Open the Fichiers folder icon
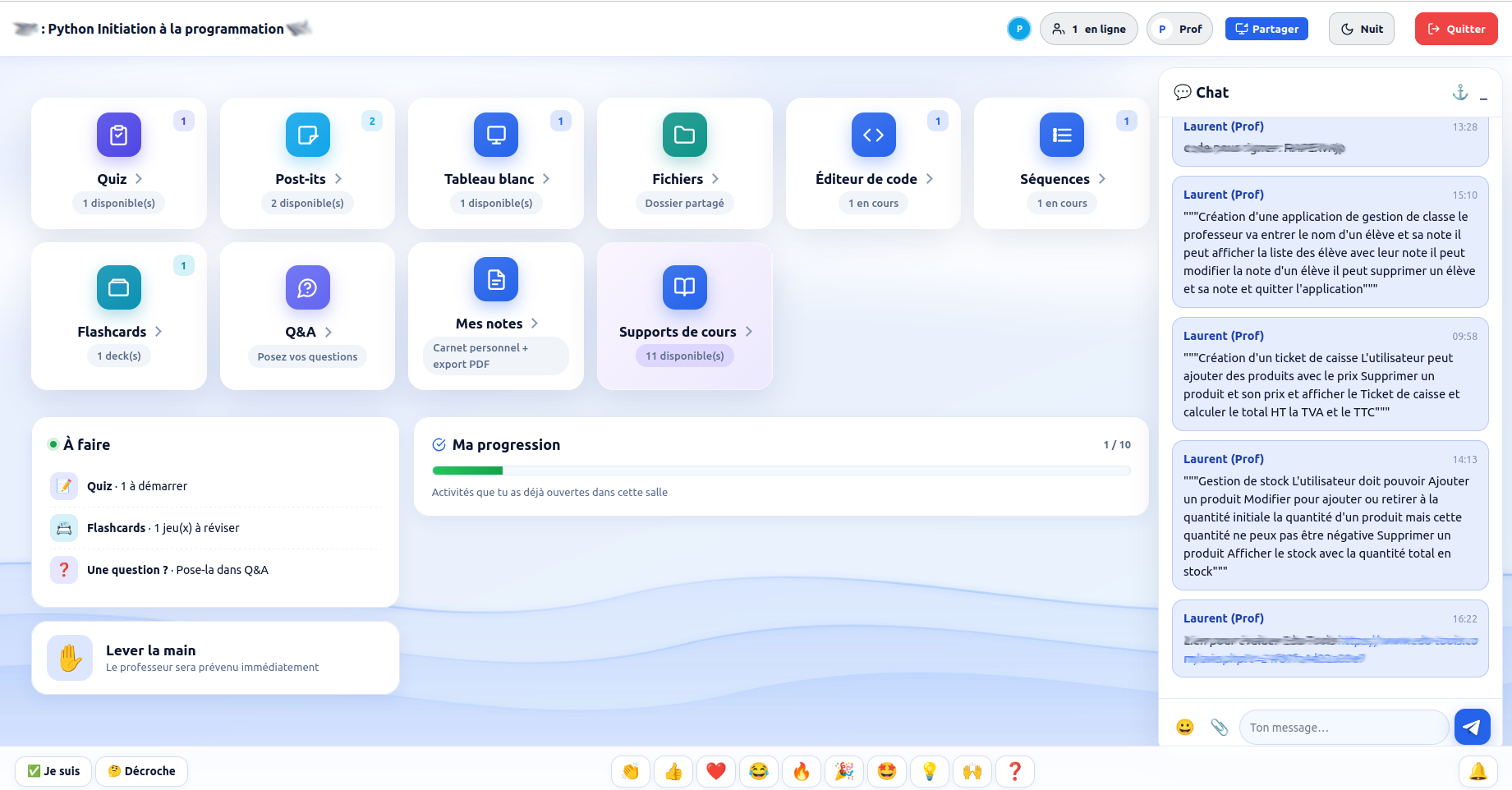Image resolution: width=1512 pixels, height=790 pixels. (685, 135)
